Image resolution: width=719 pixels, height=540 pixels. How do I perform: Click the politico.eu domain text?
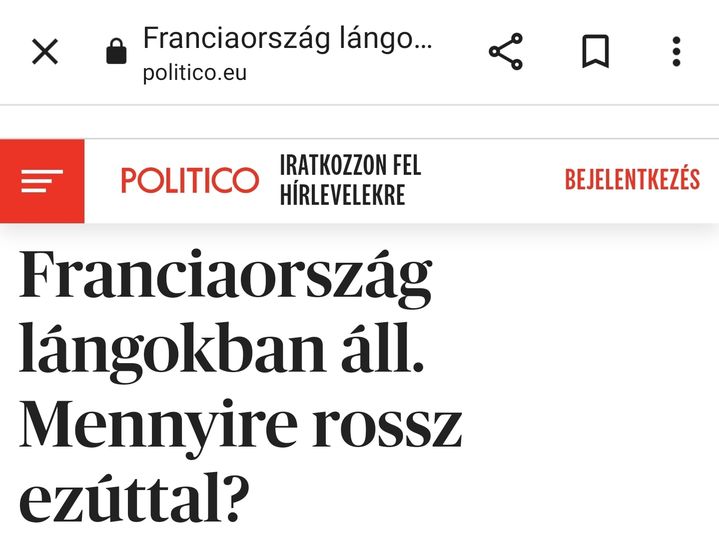(194, 73)
